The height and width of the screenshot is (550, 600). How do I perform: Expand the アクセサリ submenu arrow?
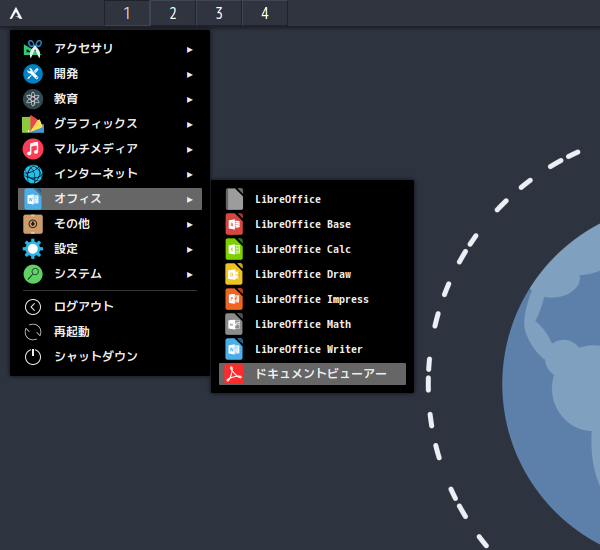tap(189, 50)
